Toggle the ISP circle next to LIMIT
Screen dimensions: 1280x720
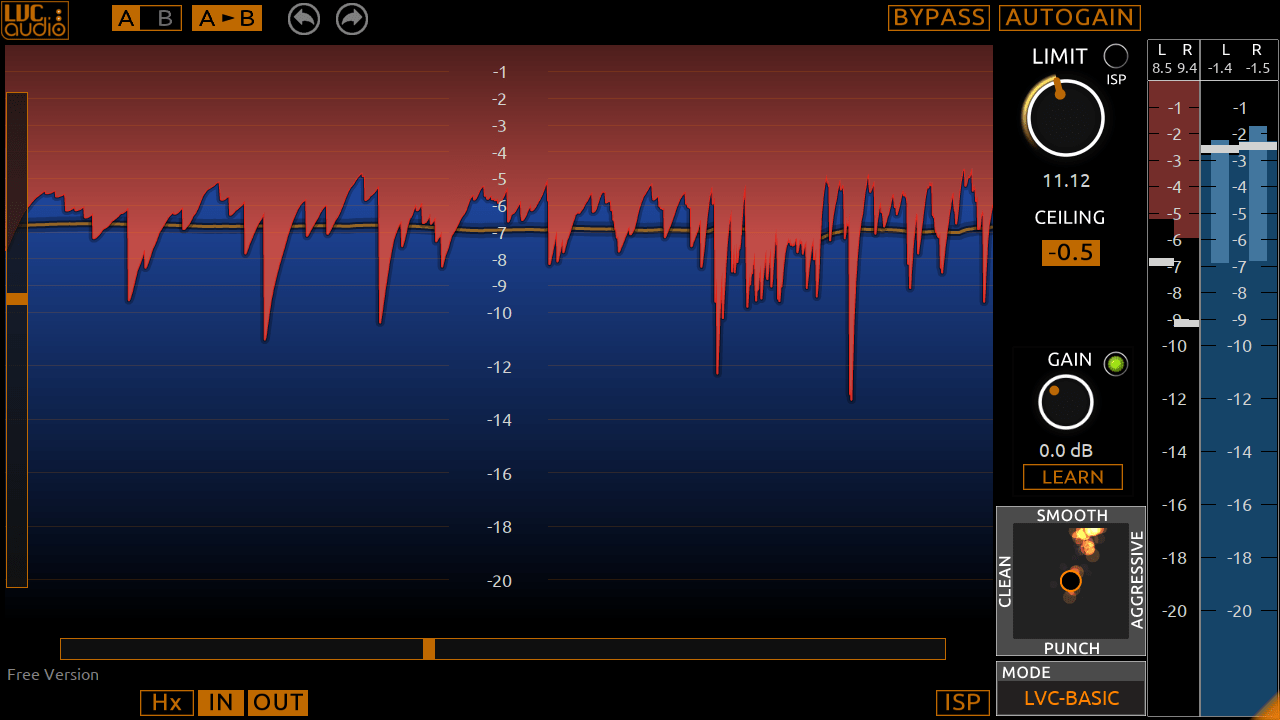(1115, 56)
